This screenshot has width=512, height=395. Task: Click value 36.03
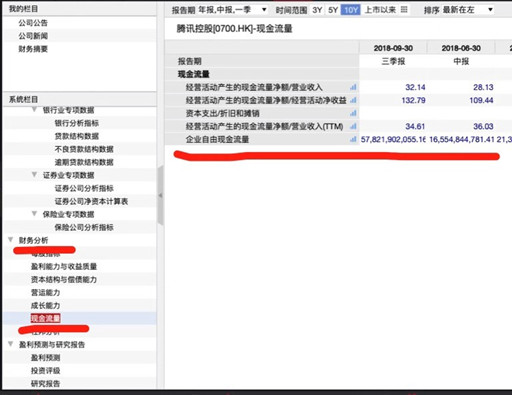pos(483,126)
